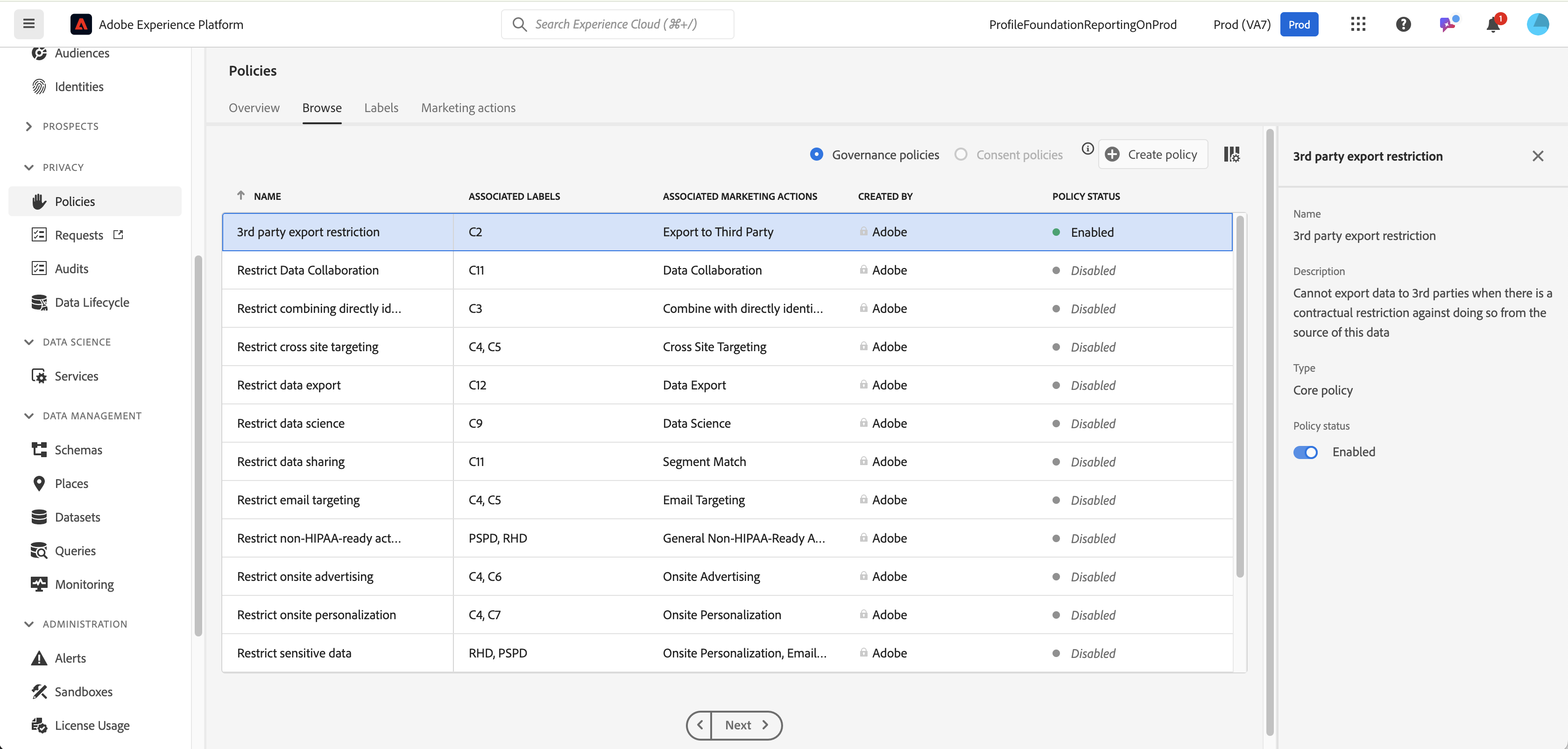Collapse the DATA MANAGEMENT section
Viewport: 1568px width, 749px height.
(28, 416)
